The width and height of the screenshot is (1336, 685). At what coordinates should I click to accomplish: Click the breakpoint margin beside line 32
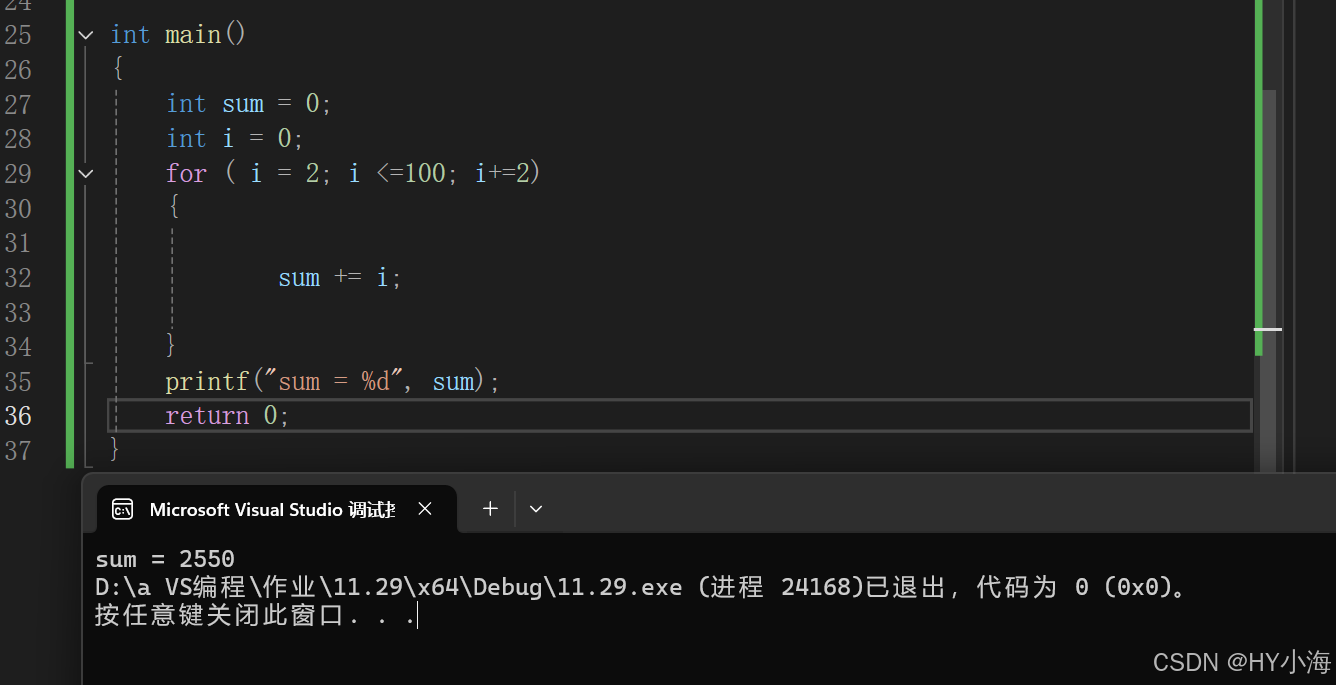coord(50,277)
